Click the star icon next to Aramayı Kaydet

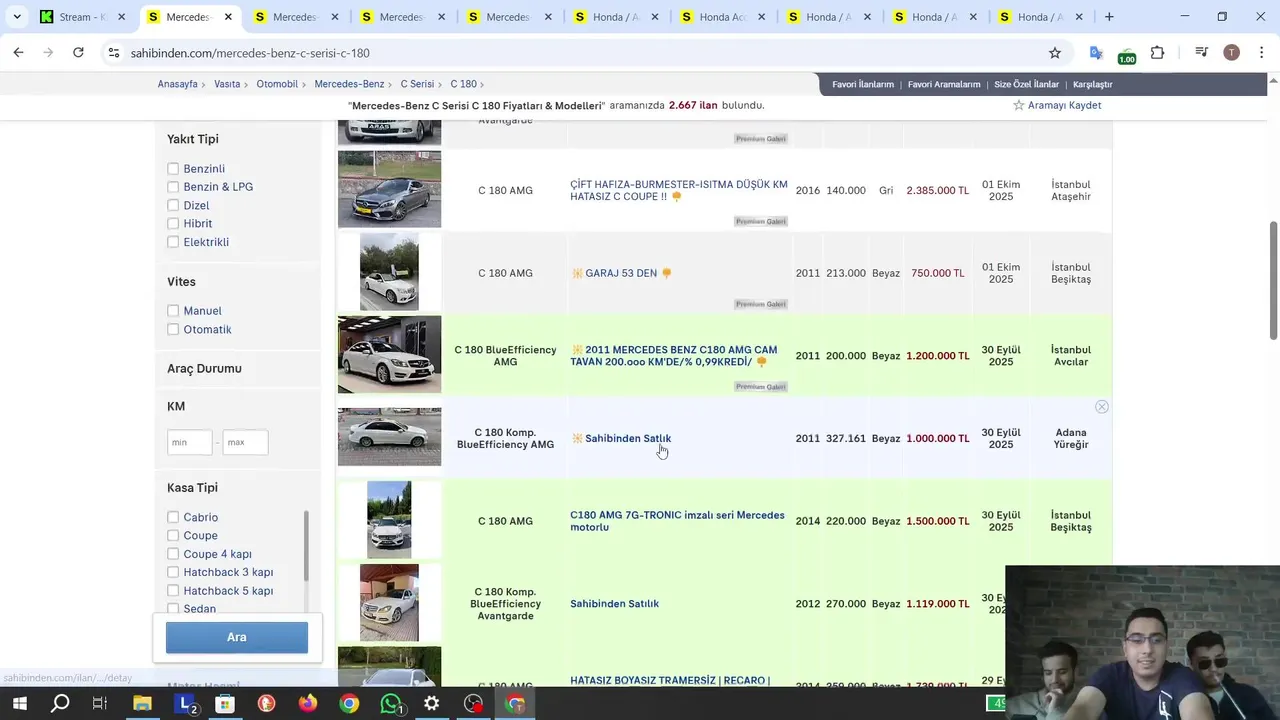1018,105
